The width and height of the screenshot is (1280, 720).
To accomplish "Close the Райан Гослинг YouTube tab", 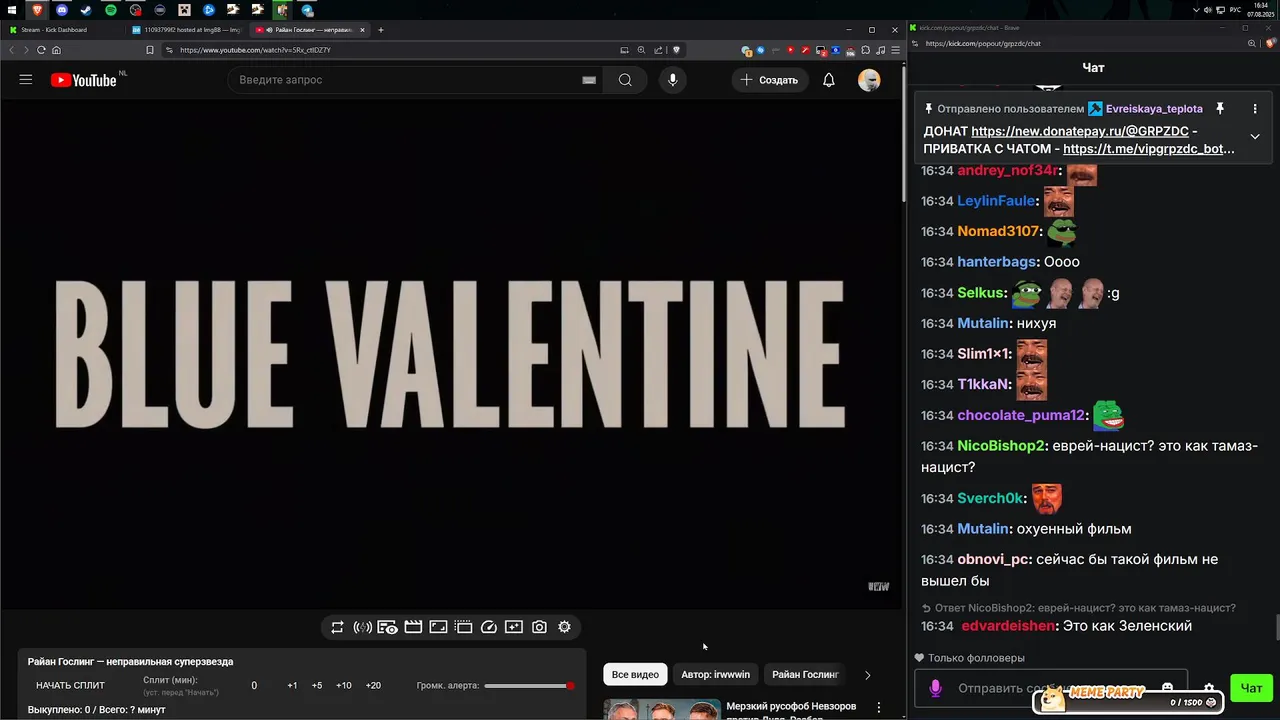I will 363,30.
